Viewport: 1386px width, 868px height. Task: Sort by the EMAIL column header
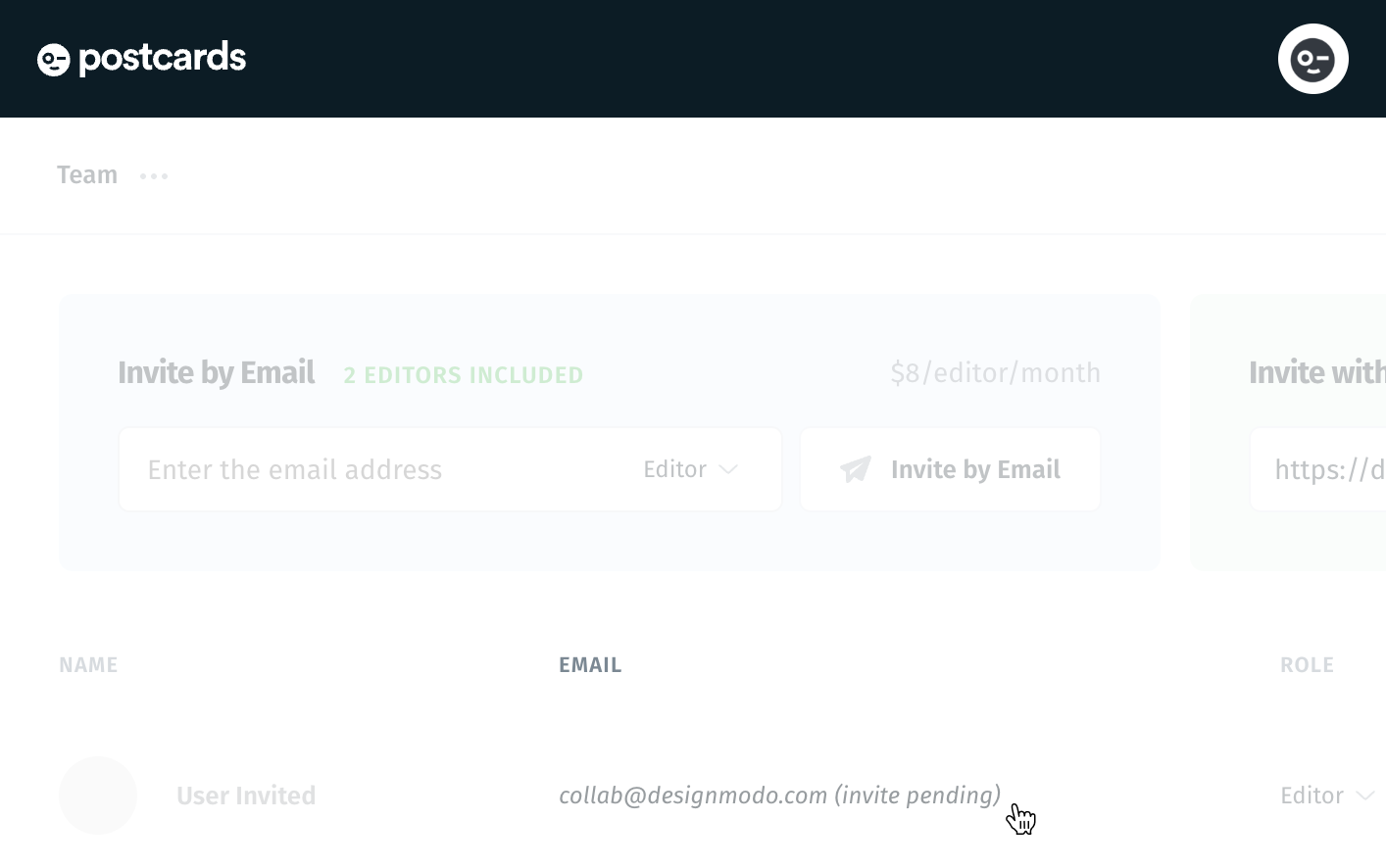590,665
